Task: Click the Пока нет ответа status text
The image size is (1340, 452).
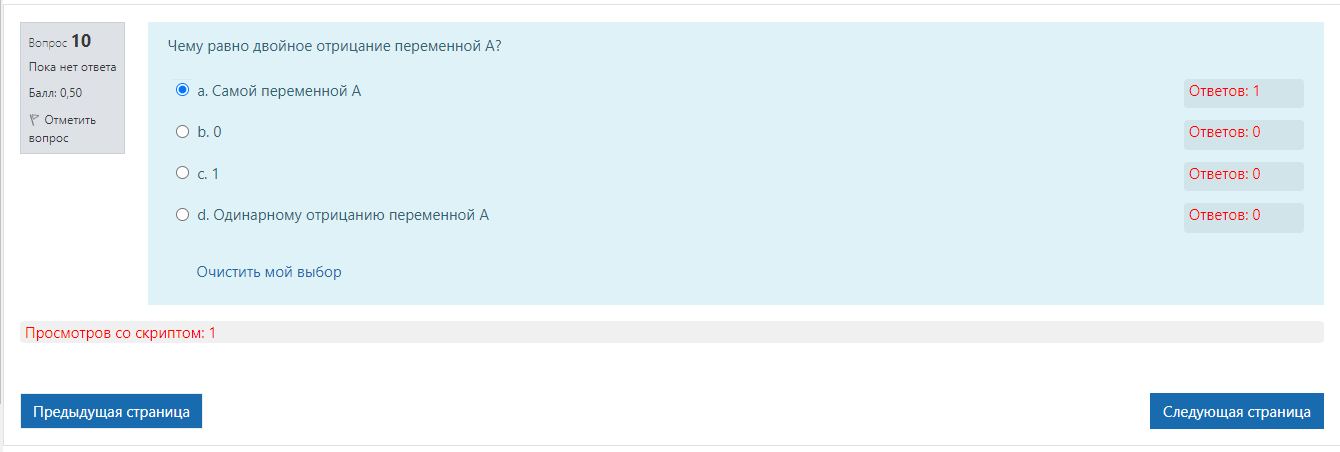Action: (72, 67)
